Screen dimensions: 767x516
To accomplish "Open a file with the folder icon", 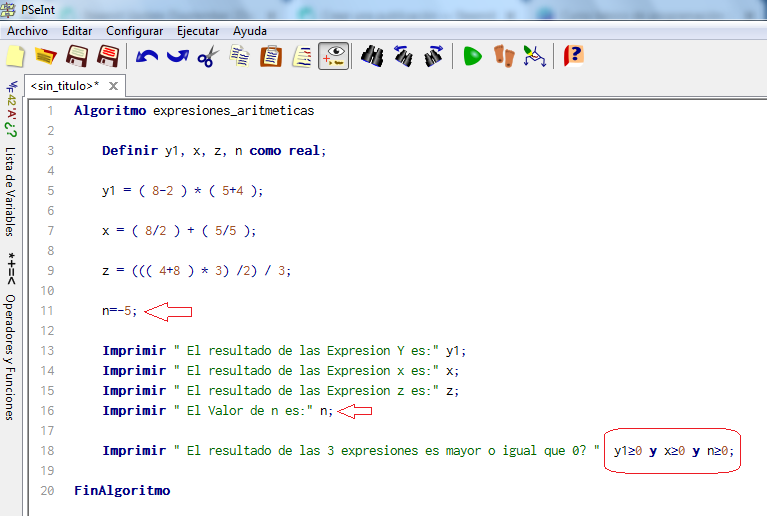I will pyautogui.click(x=46, y=56).
